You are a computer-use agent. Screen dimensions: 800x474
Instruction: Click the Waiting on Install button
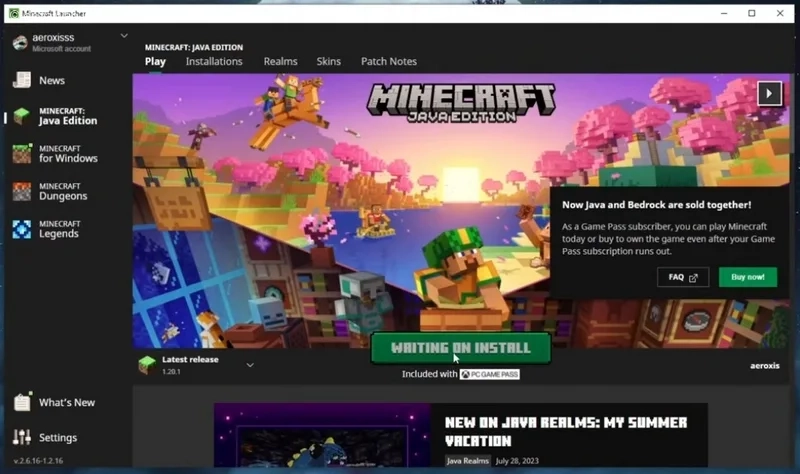click(x=461, y=348)
